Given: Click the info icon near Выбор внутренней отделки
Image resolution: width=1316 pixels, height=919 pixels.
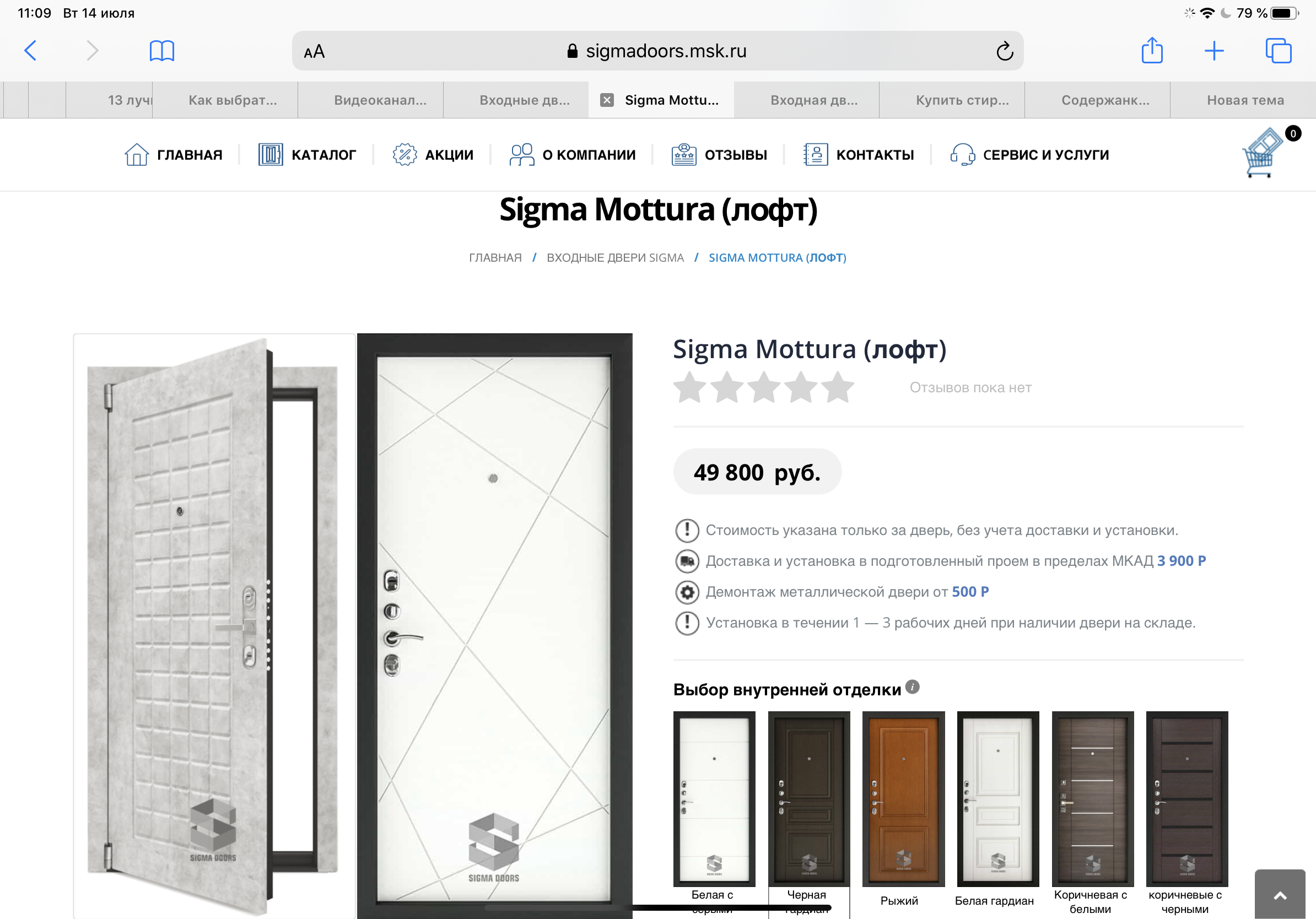Looking at the screenshot, I should [x=913, y=686].
